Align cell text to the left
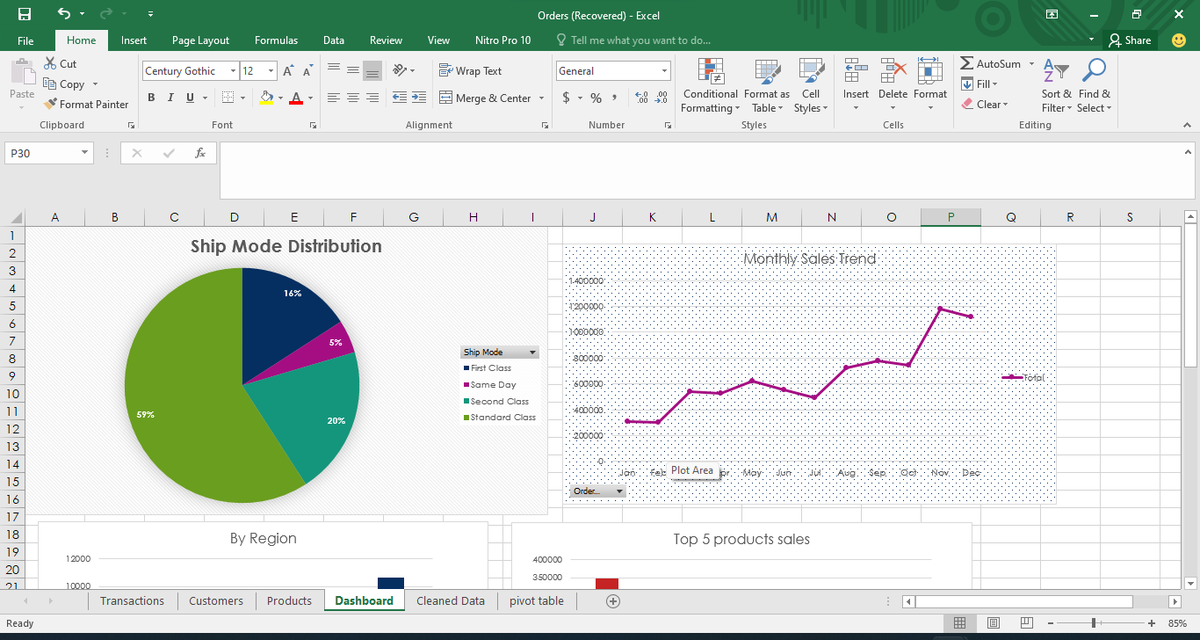Image resolution: width=1200 pixels, height=640 pixels. 331,98
